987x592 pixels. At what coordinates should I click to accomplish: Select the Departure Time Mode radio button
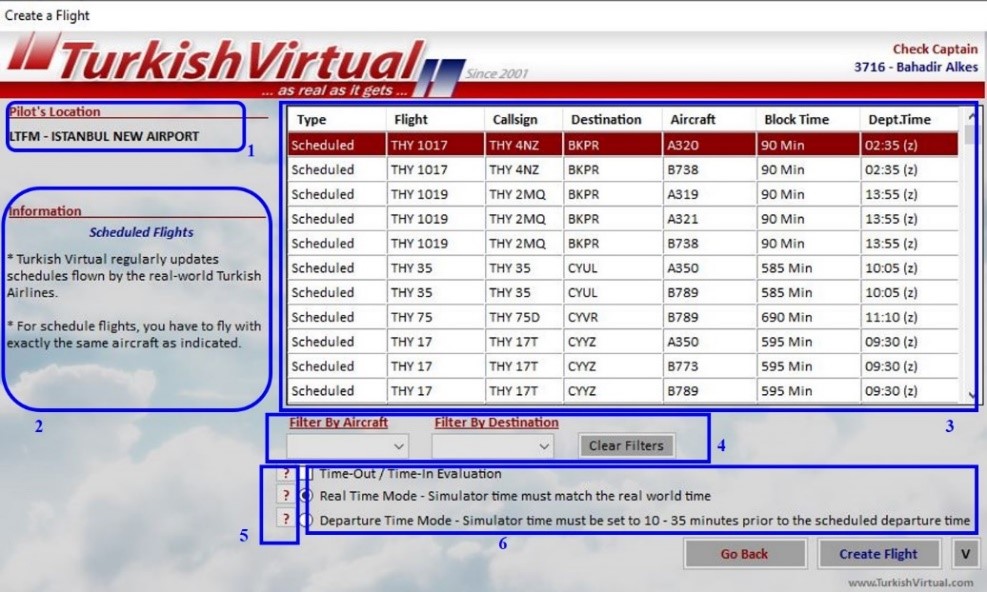[x=307, y=520]
